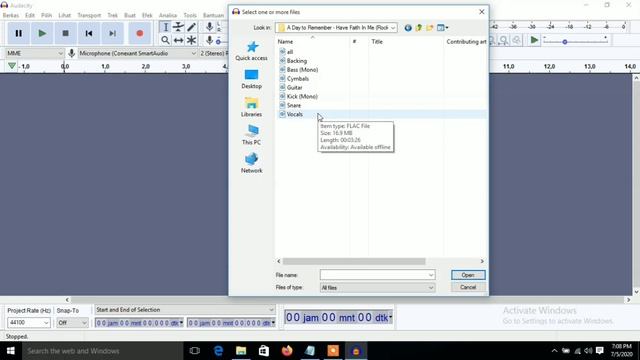Open Microsoft Edge from the taskbar
Screen dimensions: 640x360
pyautogui.click(x=218, y=351)
